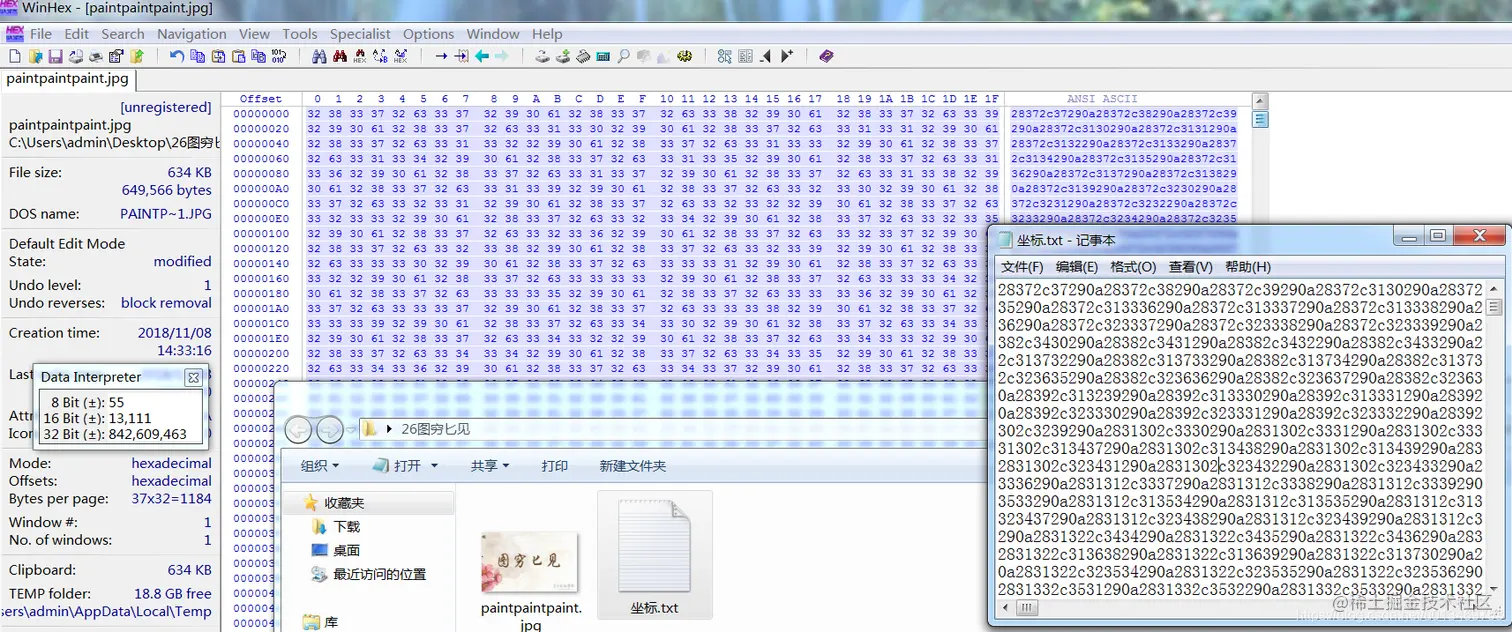Open the Specialist menu in WinHex
The image size is (1512, 632).
point(359,33)
